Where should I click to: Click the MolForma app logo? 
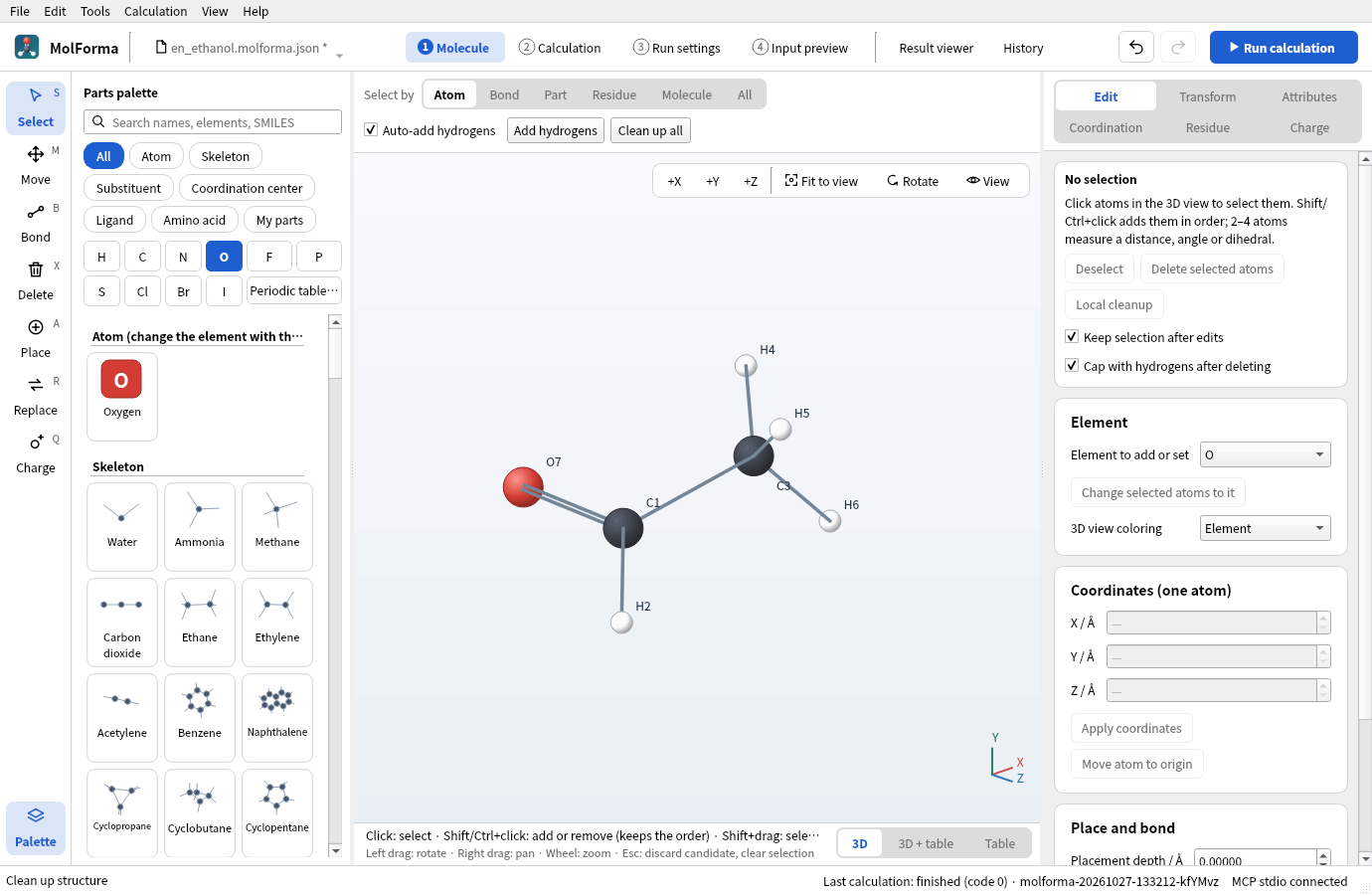point(27,47)
